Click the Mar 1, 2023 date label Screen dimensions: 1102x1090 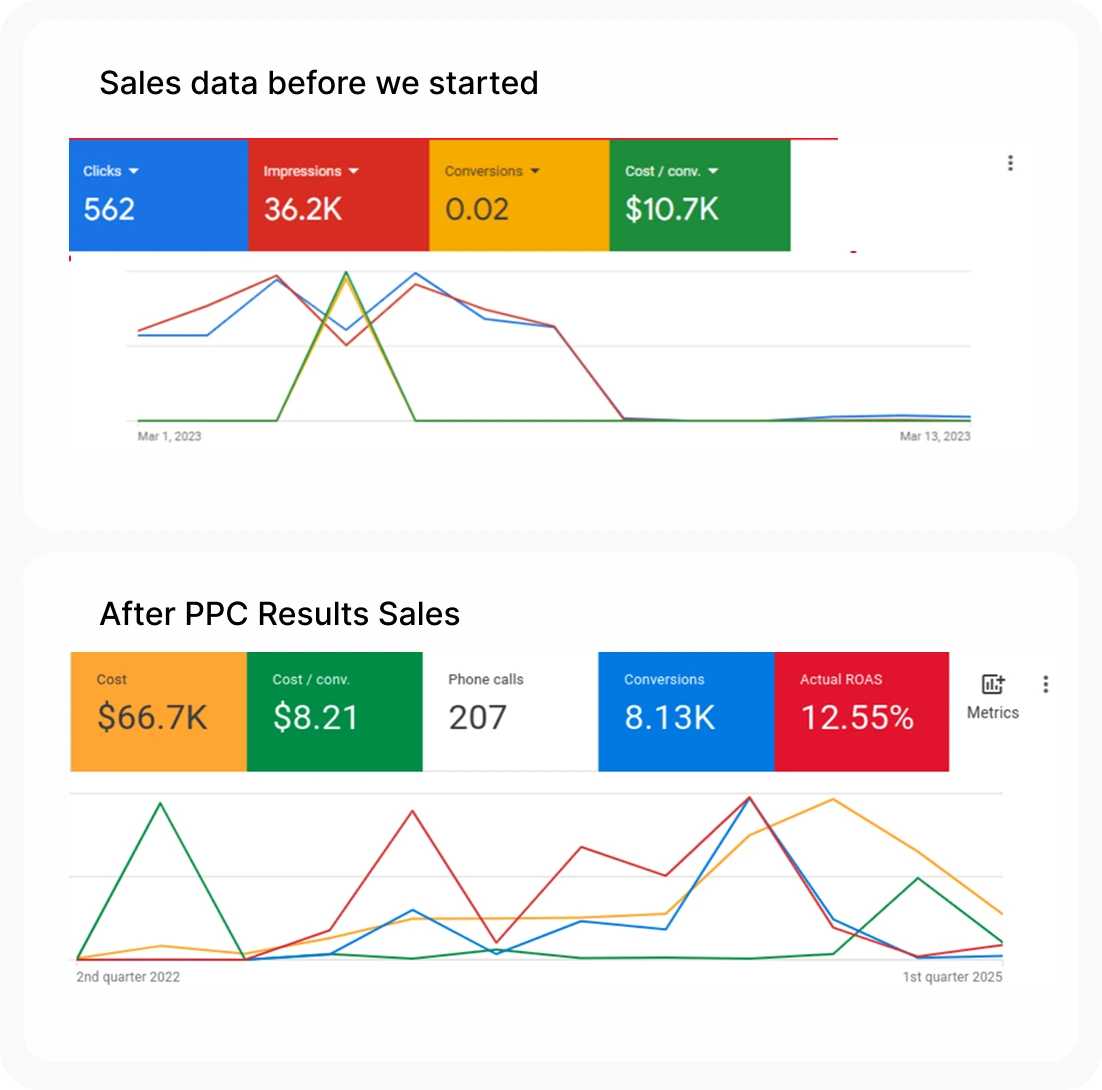click(x=168, y=436)
